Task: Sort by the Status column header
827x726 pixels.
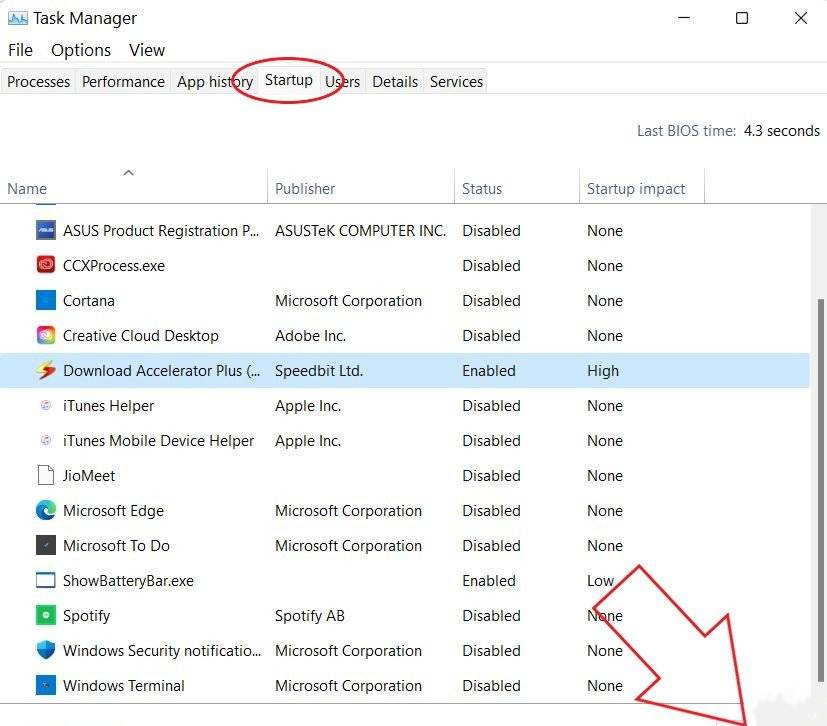Action: 482,188
